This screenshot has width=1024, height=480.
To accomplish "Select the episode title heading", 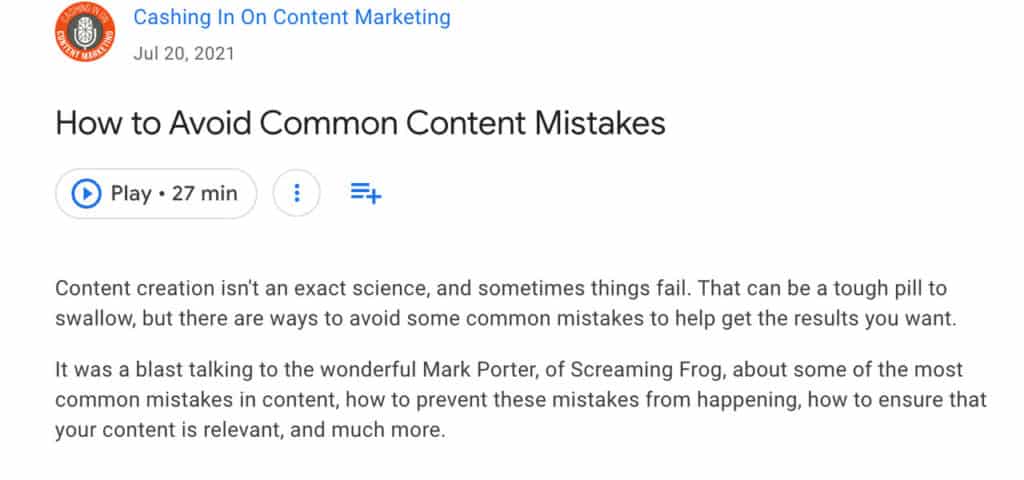I will pyautogui.click(x=360, y=124).
